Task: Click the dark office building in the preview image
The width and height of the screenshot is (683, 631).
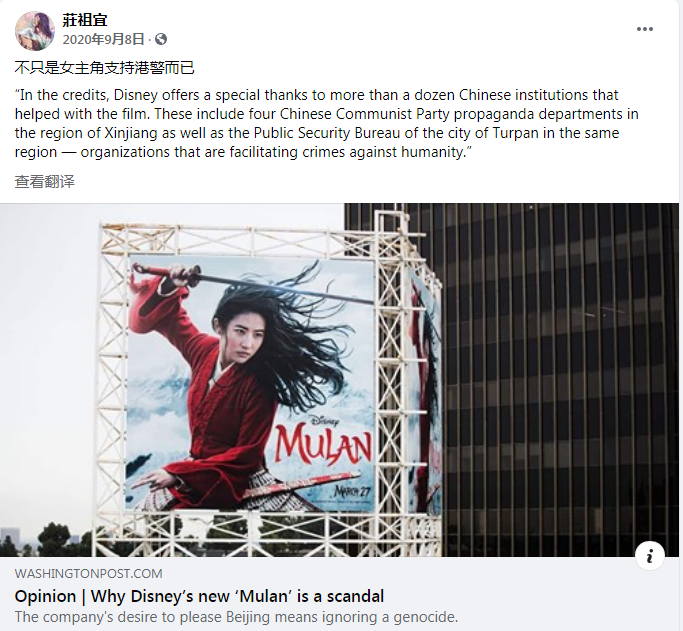Action: pyautogui.click(x=560, y=379)
